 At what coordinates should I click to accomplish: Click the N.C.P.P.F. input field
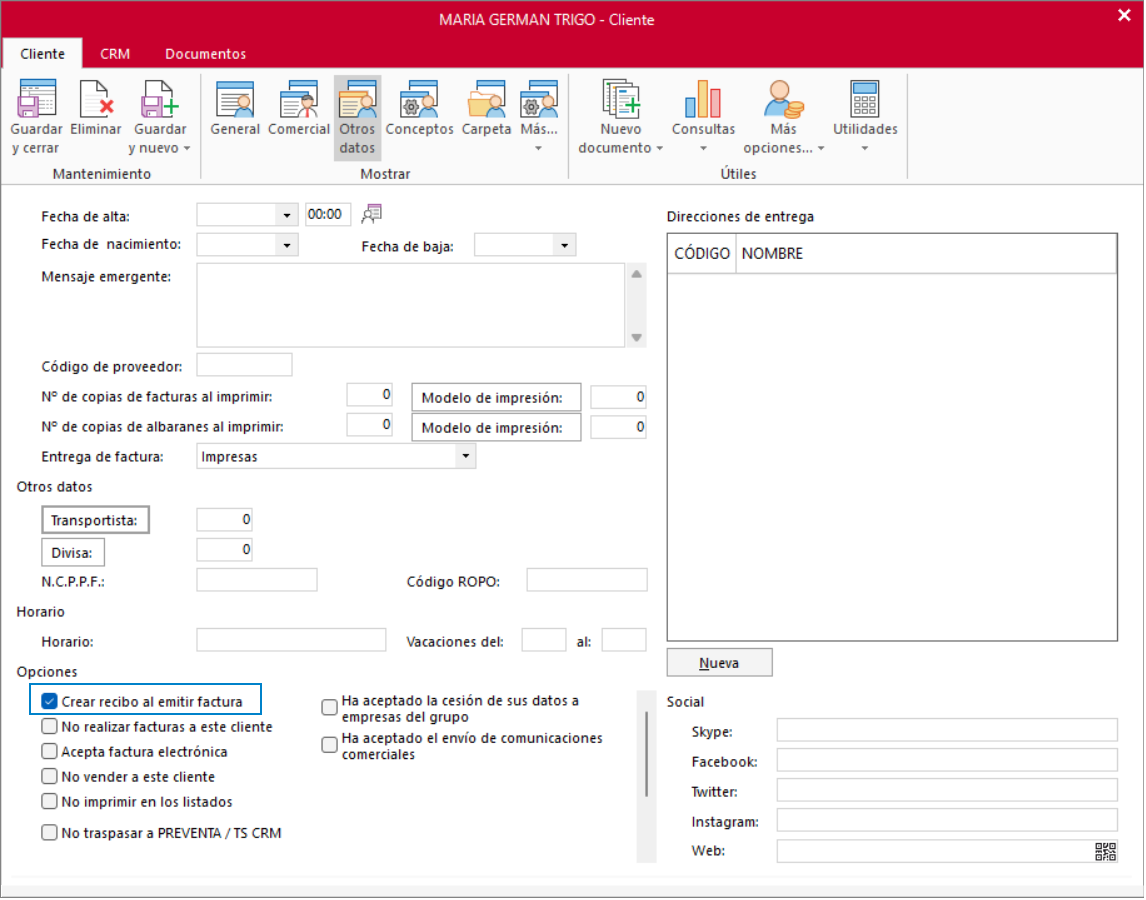coord(257,581)
